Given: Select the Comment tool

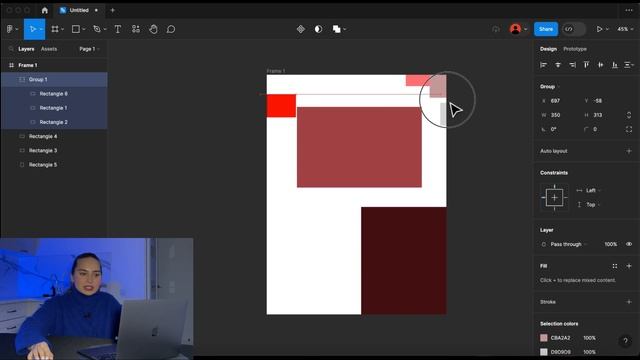Looking at the screenshot, I should pos(171,29).
